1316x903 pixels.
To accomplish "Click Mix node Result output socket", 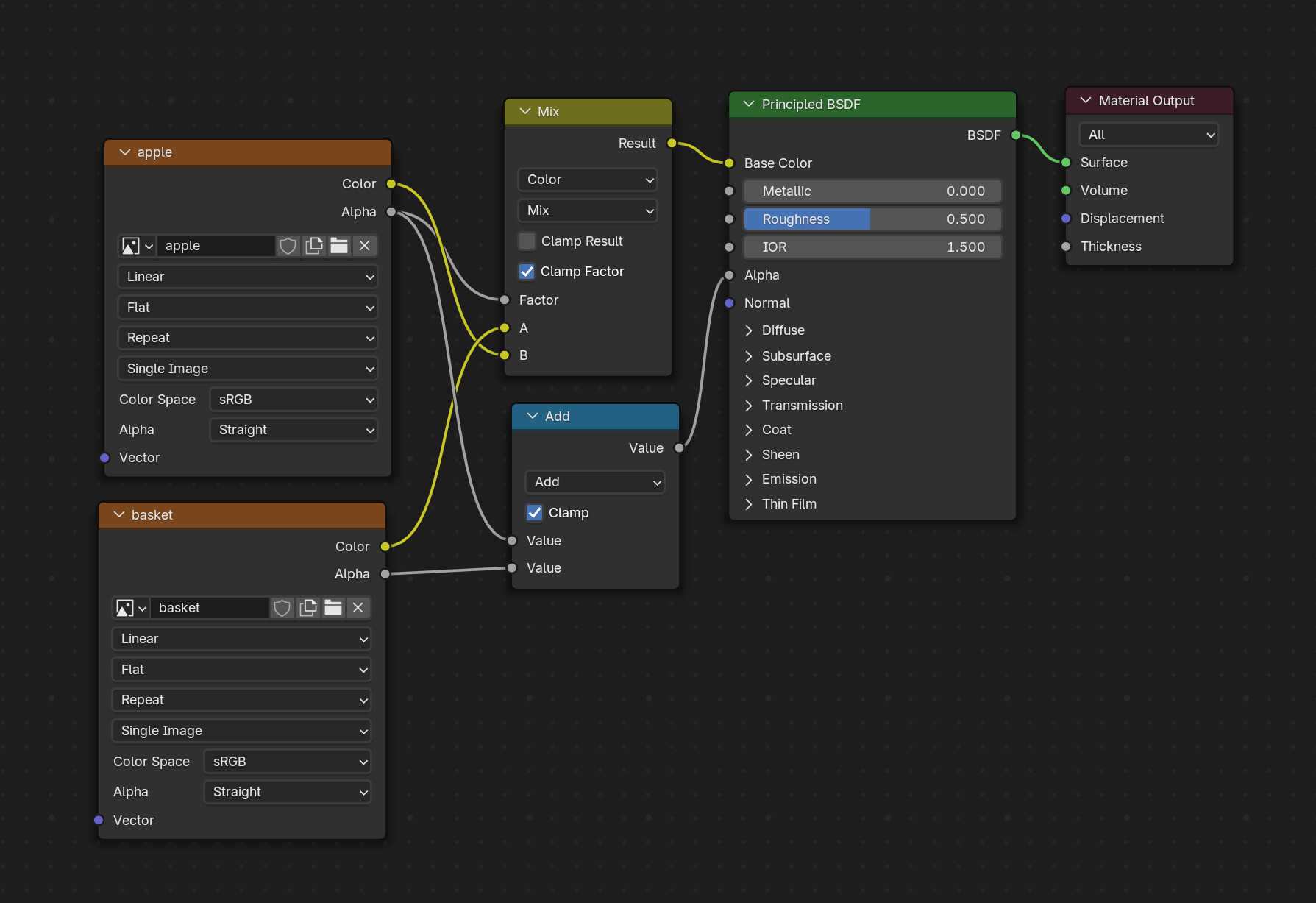I will coord(672,144).
